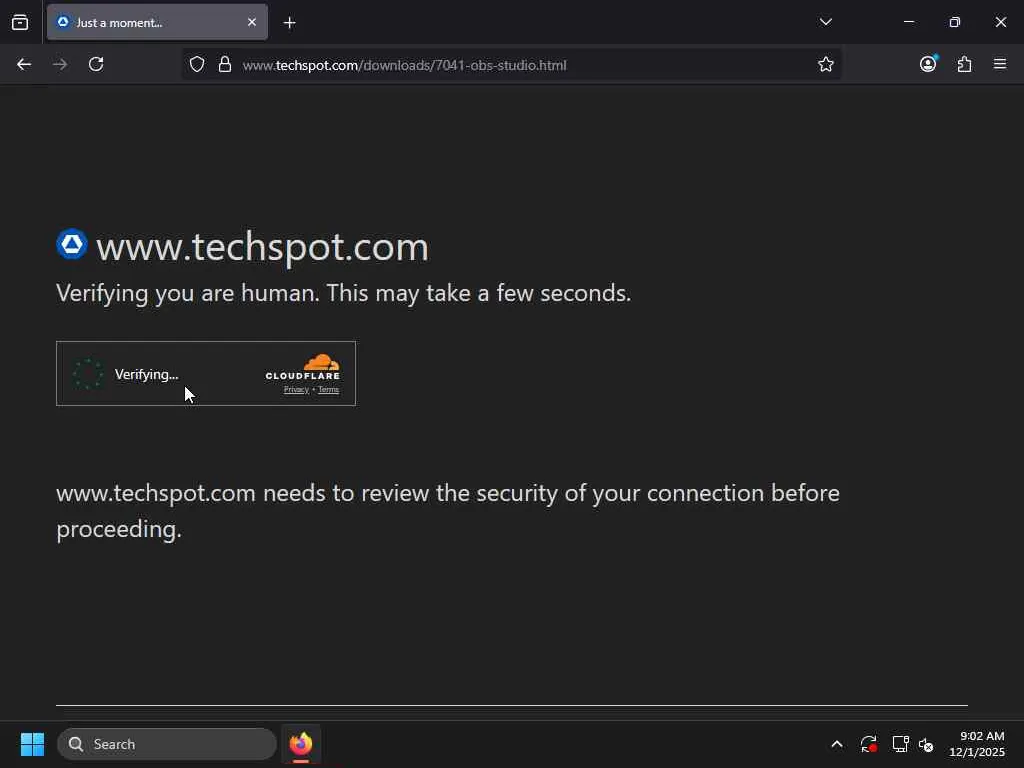Open the clock showing 9:02 AM
The height and width of the screenshot is (768, 1024).
(x=977, y=744)
